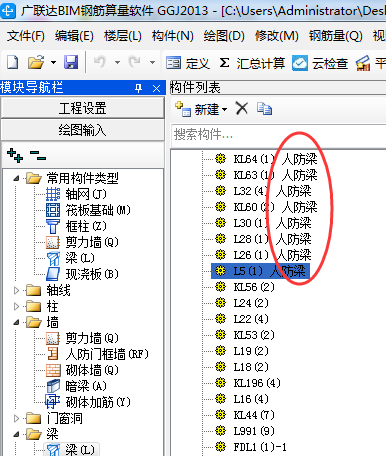This screenshot has width=386, height=456.
Task: Select L5(1) 人防梁 in the list
Action: pyautogui.click(x=260, y=271)
